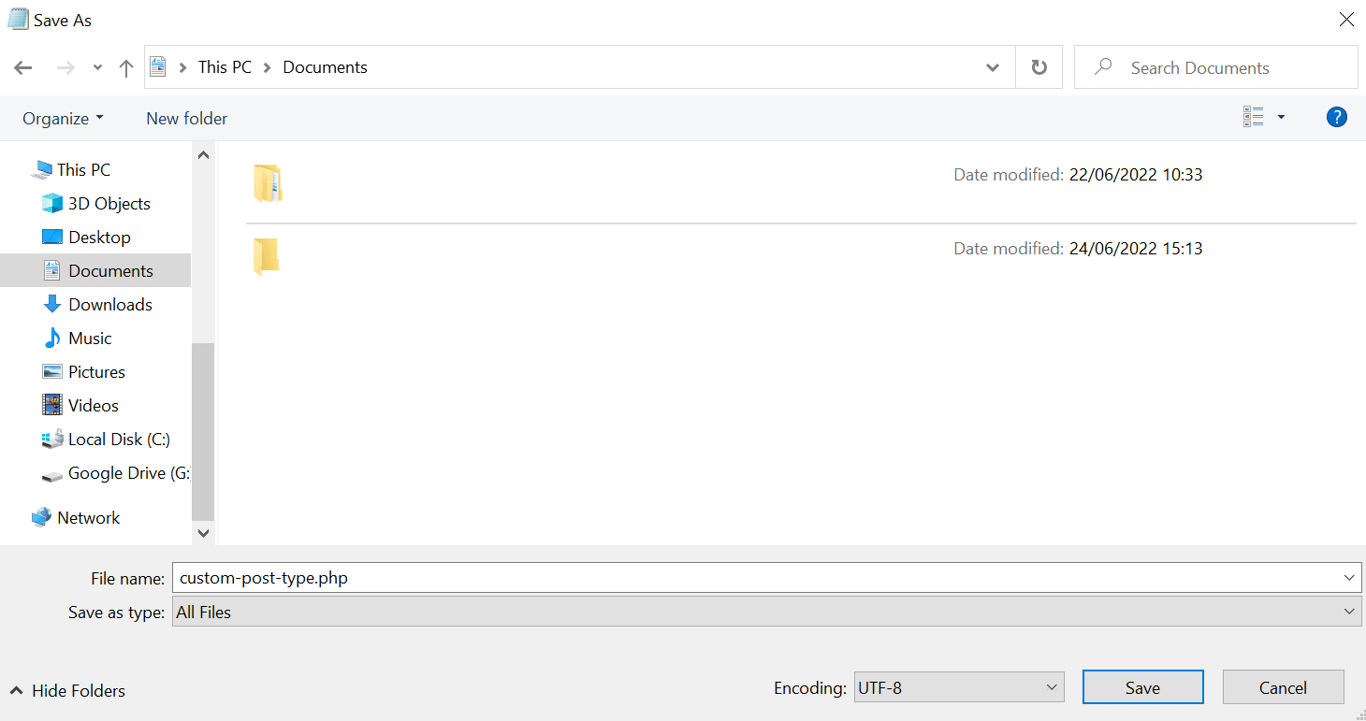Screen dimensions: 1366x721
Task: Select Google Drive (G:) in sidebar
Action: coord(124,473)
